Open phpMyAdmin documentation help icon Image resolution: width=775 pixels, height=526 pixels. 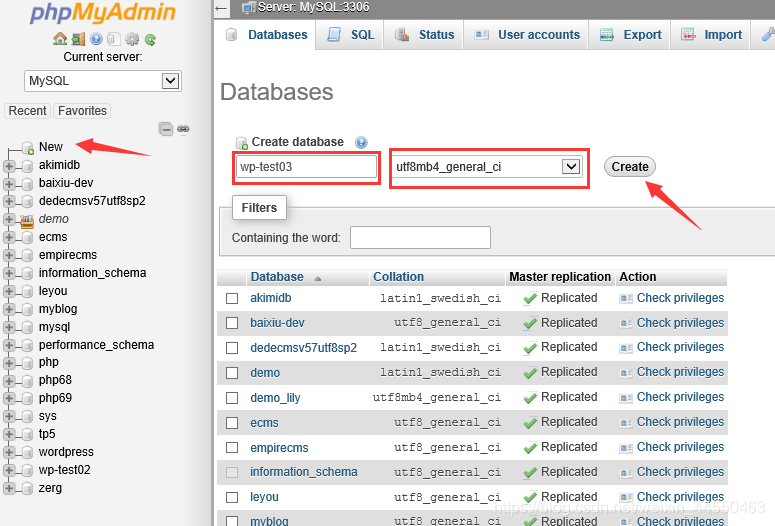[x=96, y=39]
